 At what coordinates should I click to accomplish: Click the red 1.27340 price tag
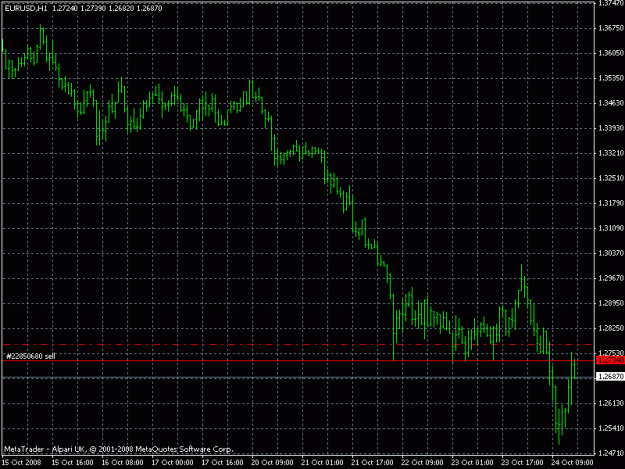pos(610,360)
